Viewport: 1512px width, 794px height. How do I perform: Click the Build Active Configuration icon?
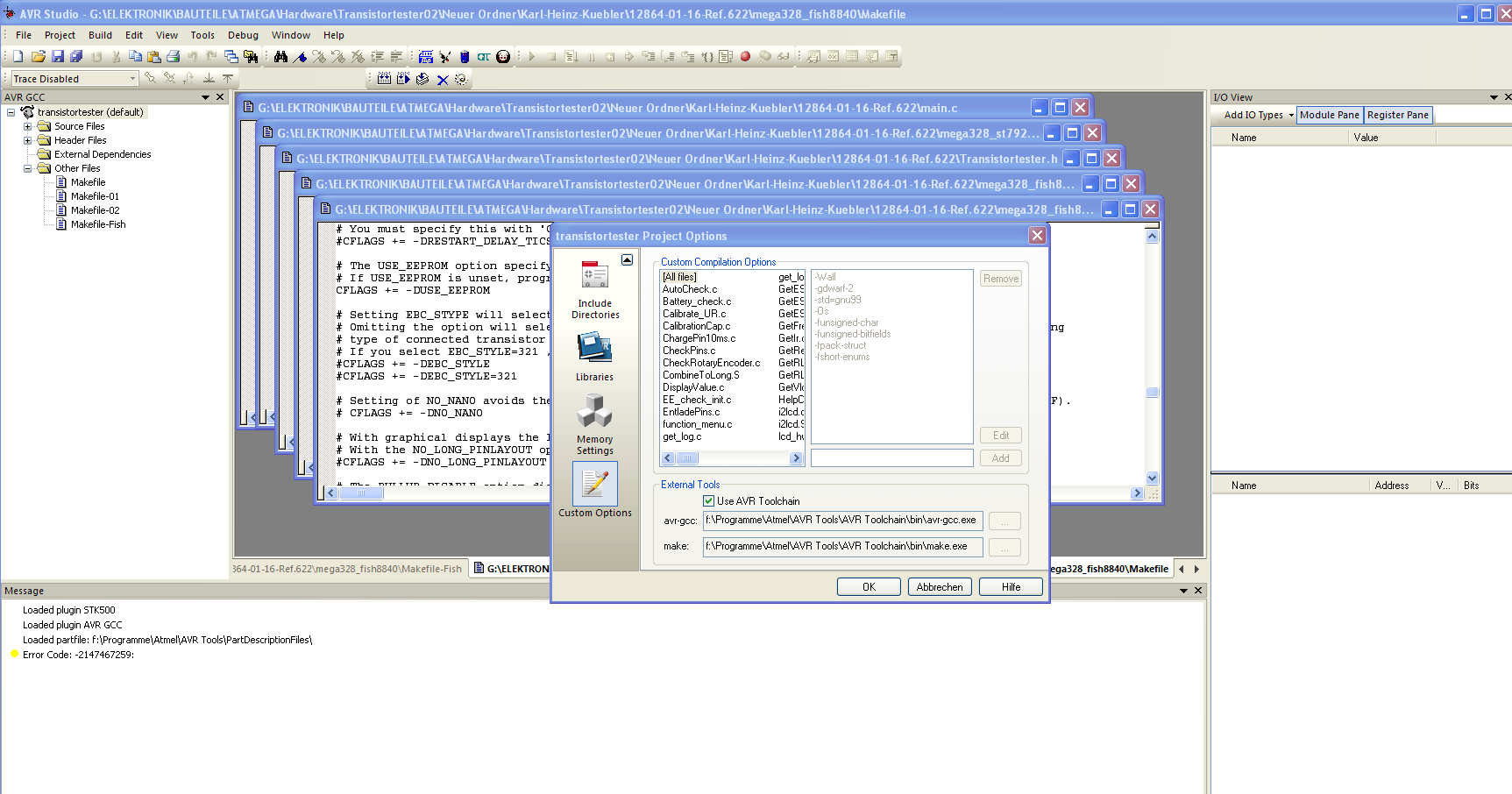384,79
